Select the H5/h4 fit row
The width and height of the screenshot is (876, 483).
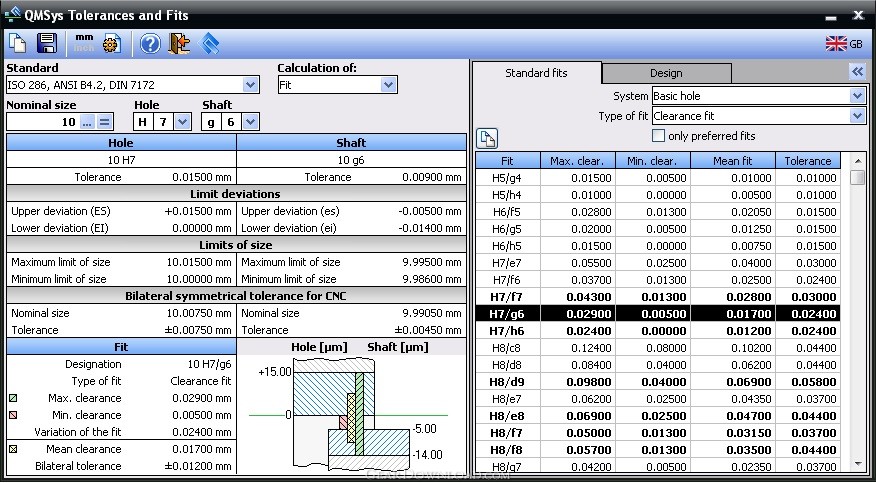coord(658,195)
